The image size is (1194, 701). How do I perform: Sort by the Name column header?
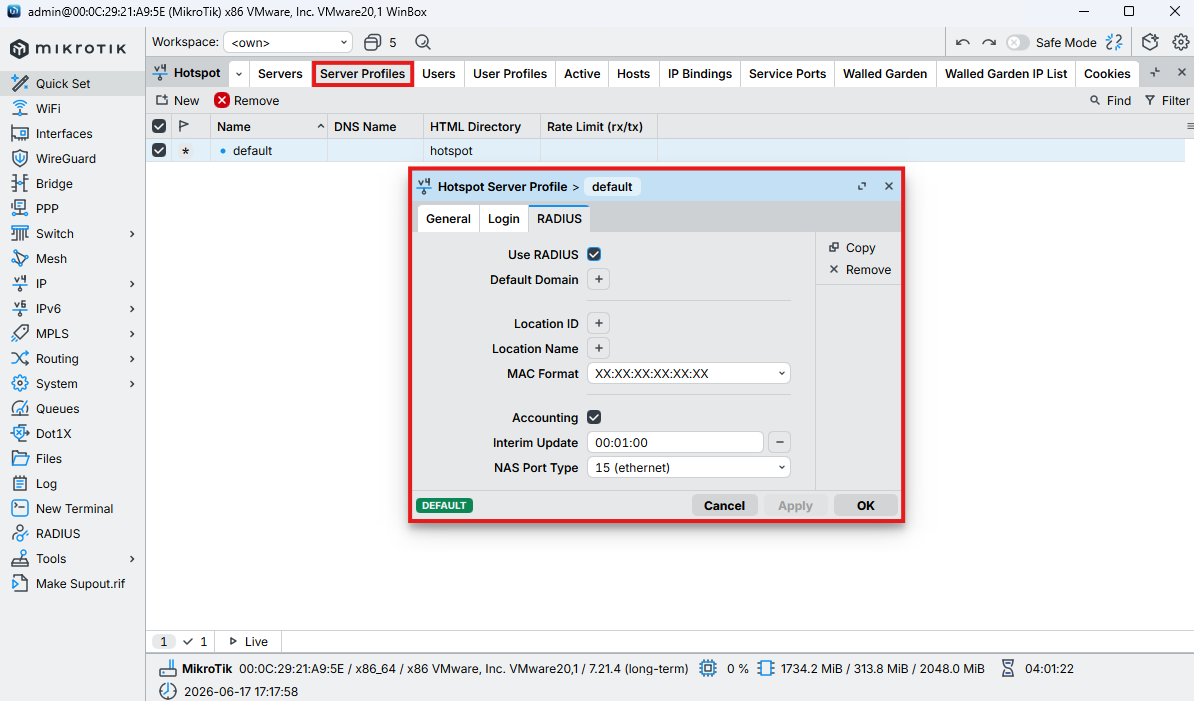pos(269,126)
